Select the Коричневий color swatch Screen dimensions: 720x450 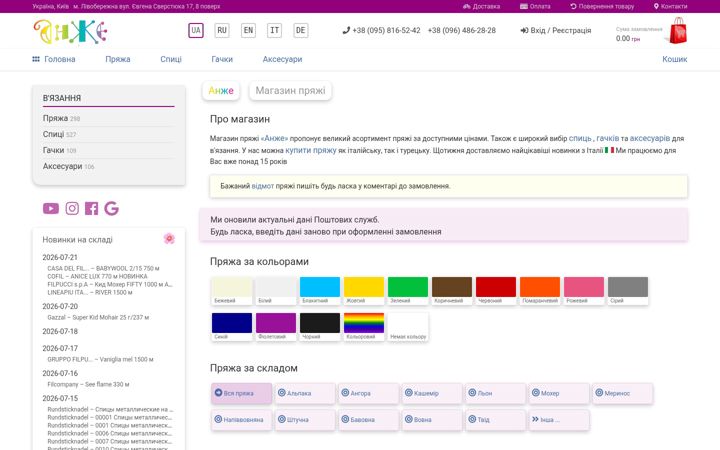click(452, 291)
